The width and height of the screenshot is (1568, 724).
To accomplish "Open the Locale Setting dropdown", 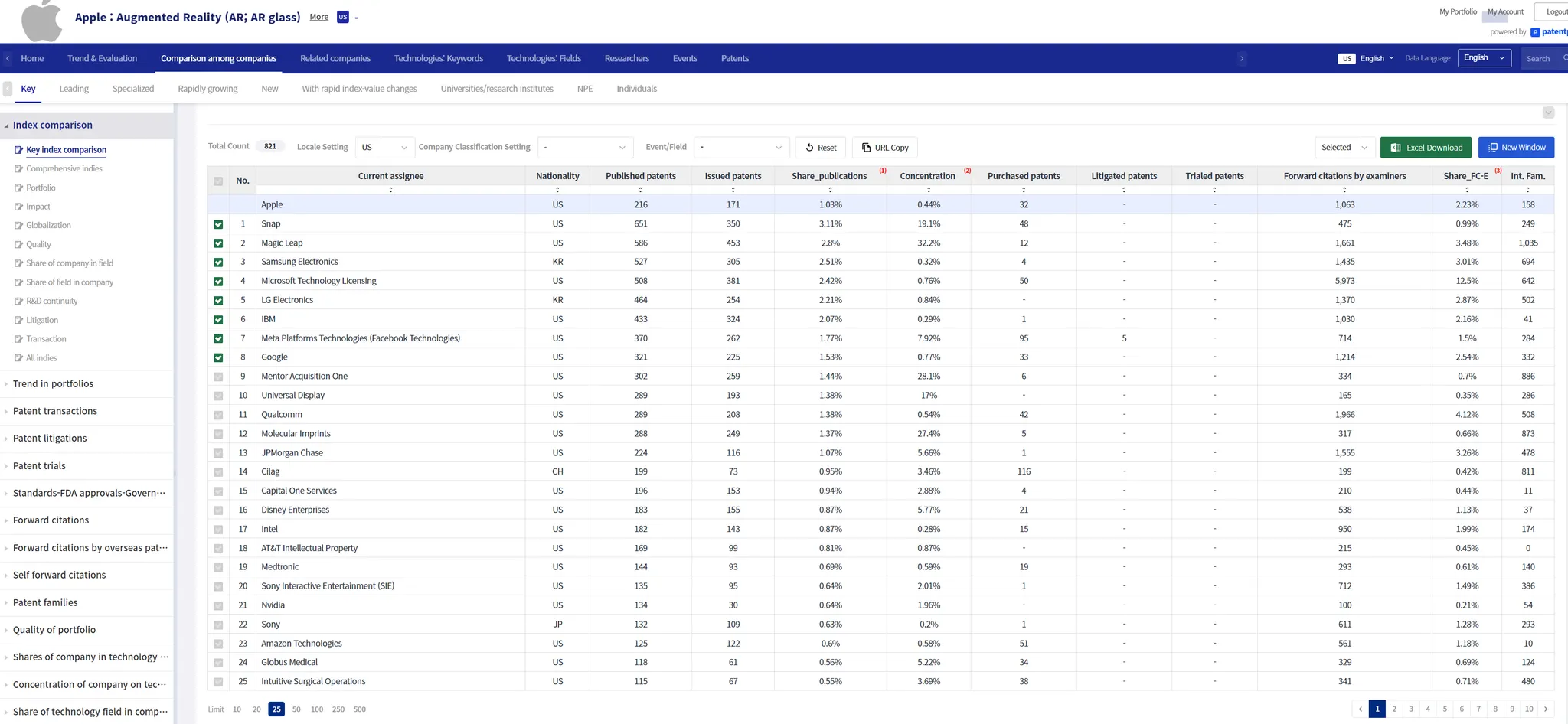I will (384, 148).
